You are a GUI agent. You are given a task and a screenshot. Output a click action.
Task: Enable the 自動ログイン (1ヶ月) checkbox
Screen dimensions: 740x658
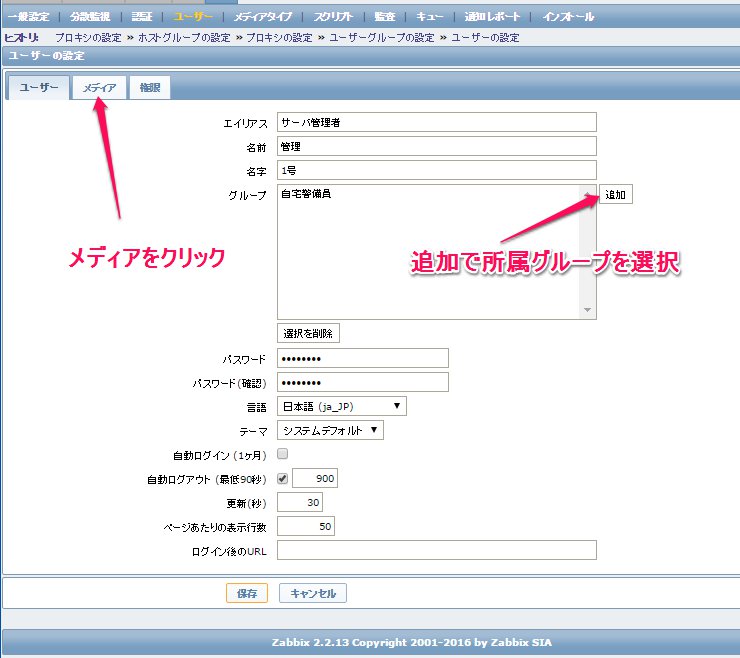click(x=282, y=454)
